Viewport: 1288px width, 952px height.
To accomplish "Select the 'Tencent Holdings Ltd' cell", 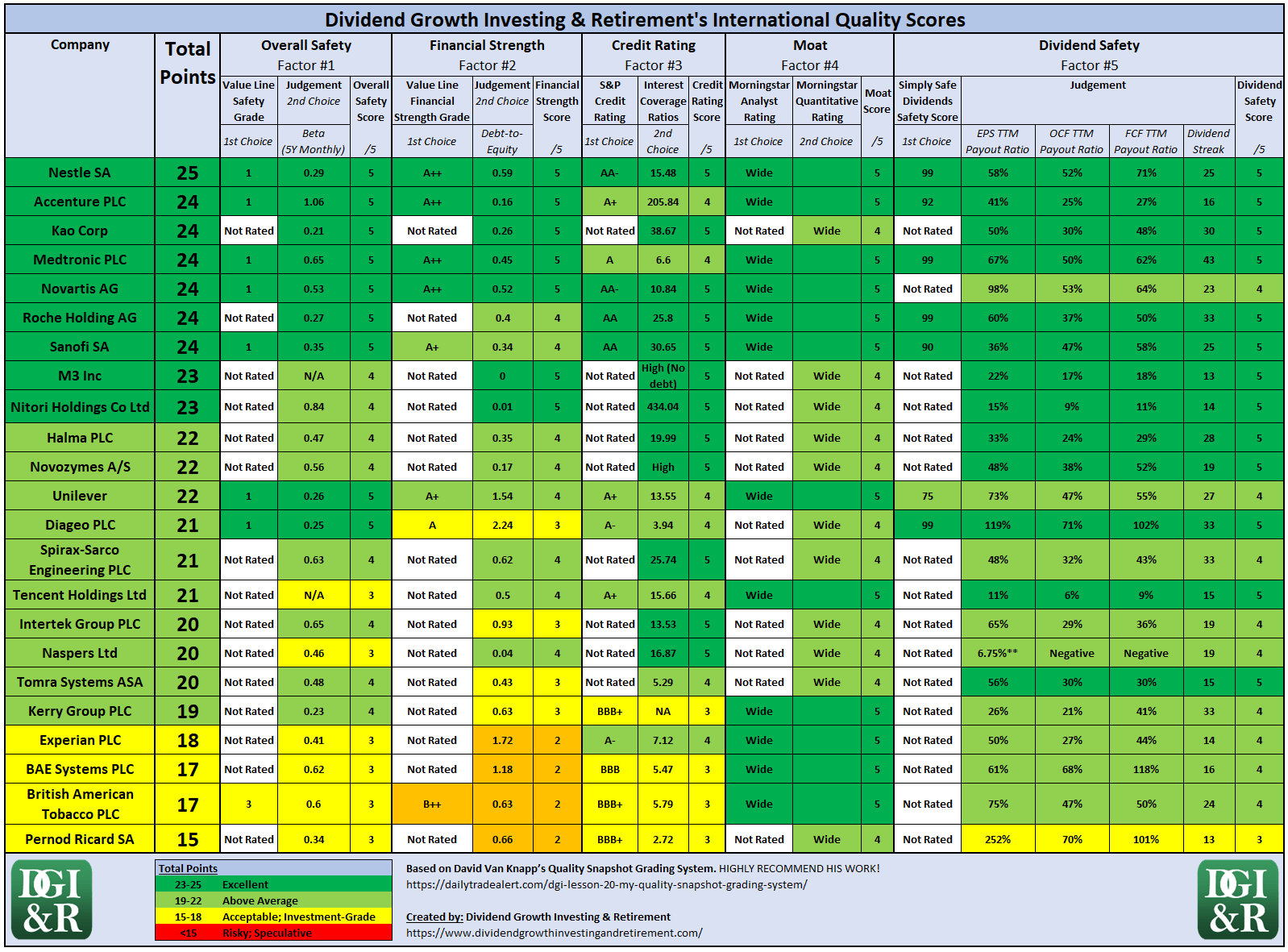I will (80, 595).
